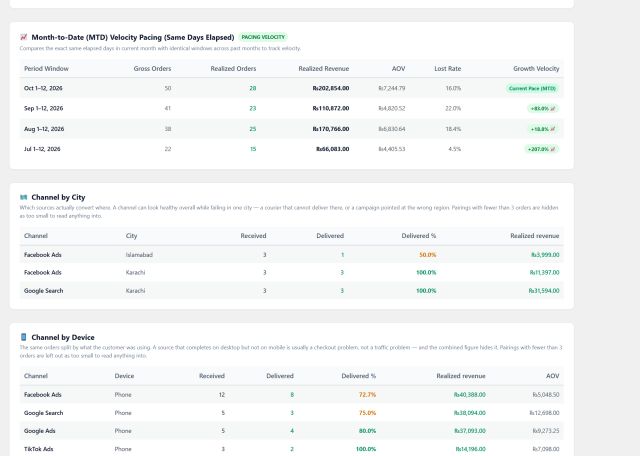Image resolution: width=640 pixels, height=456 pixels.
Task: Click the Lost Rate column header
Action: [x=447, y=69]
